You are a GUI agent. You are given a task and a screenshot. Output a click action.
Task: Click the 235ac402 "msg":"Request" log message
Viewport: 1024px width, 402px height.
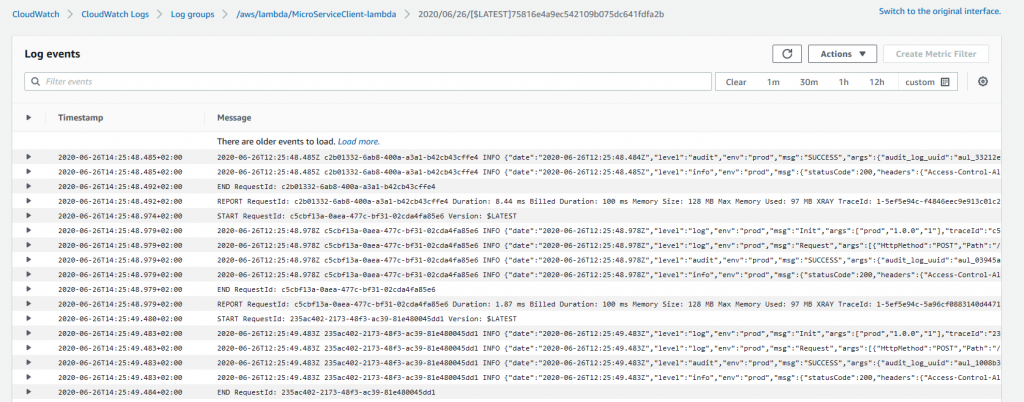609,348
